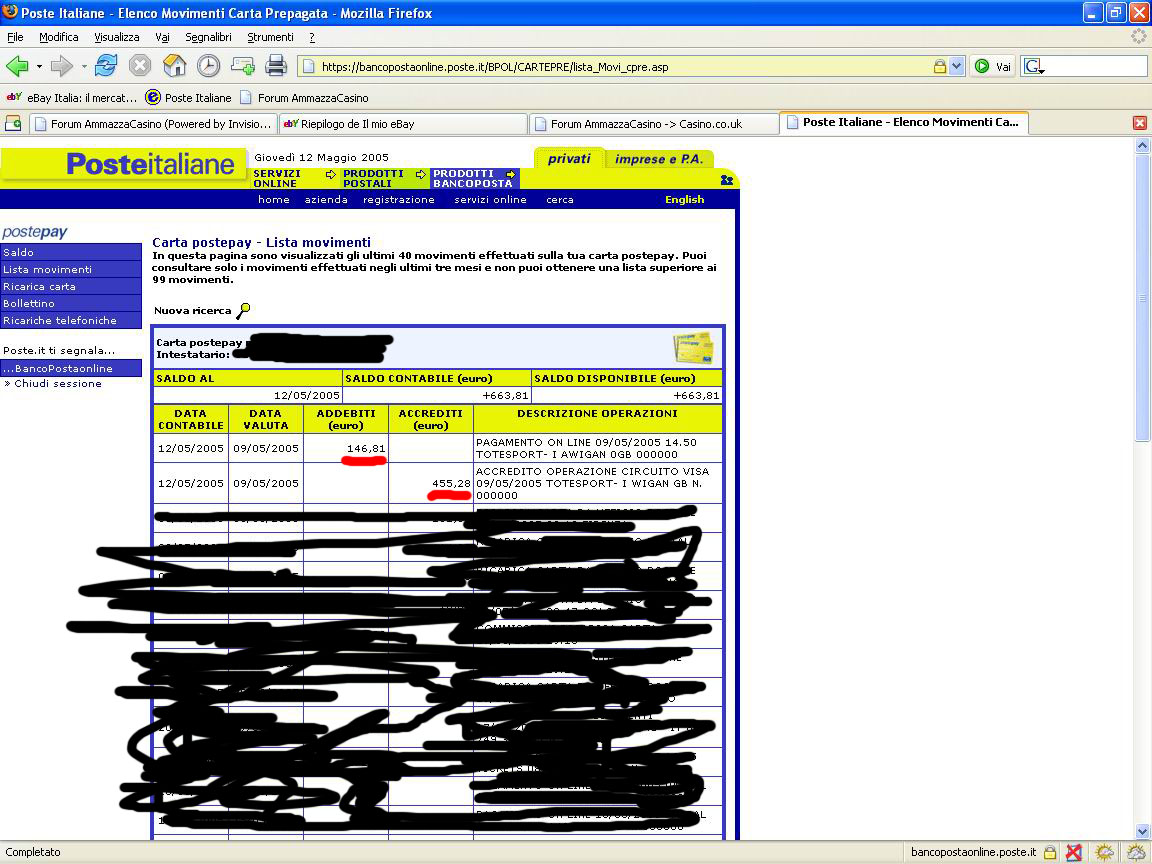Select the Poste Italiane Elenco Movimenti tab
Viewport: 1152px width, 864px height.
[x=904, y=123]
